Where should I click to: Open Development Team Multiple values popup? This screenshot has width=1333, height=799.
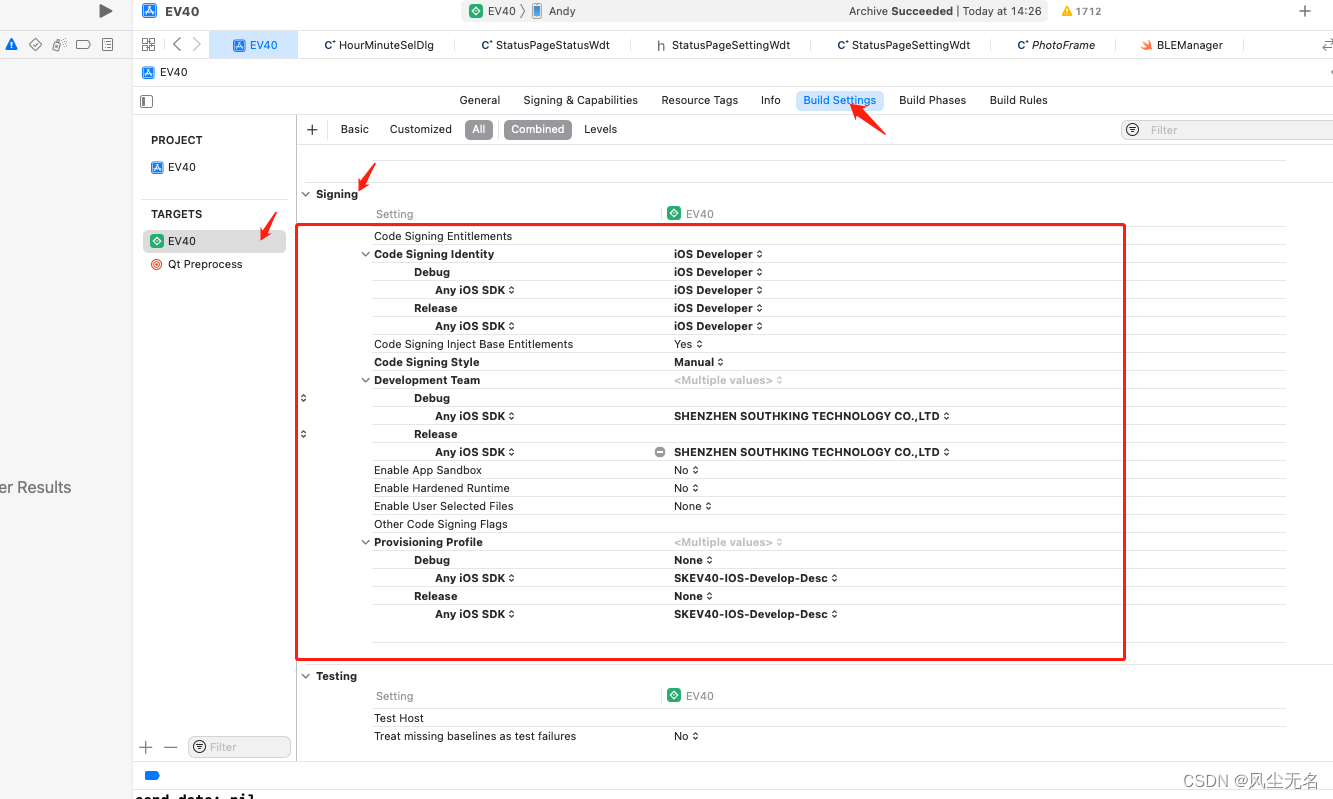[x=728, y=380]
